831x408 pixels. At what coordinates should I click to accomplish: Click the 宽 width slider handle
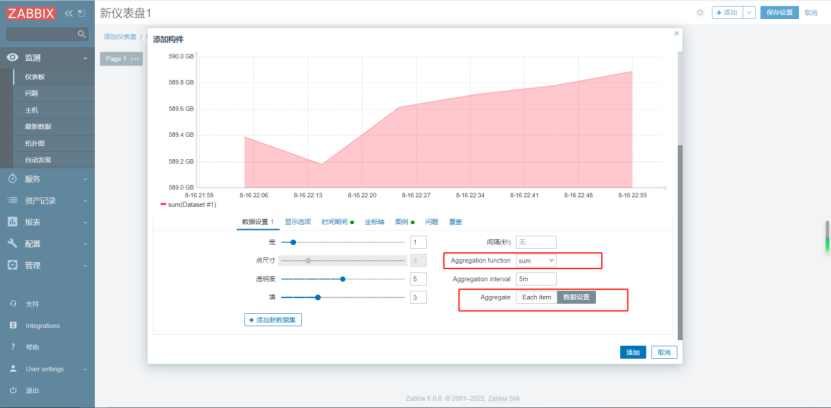pyautogui.click(x=293, y=242)
